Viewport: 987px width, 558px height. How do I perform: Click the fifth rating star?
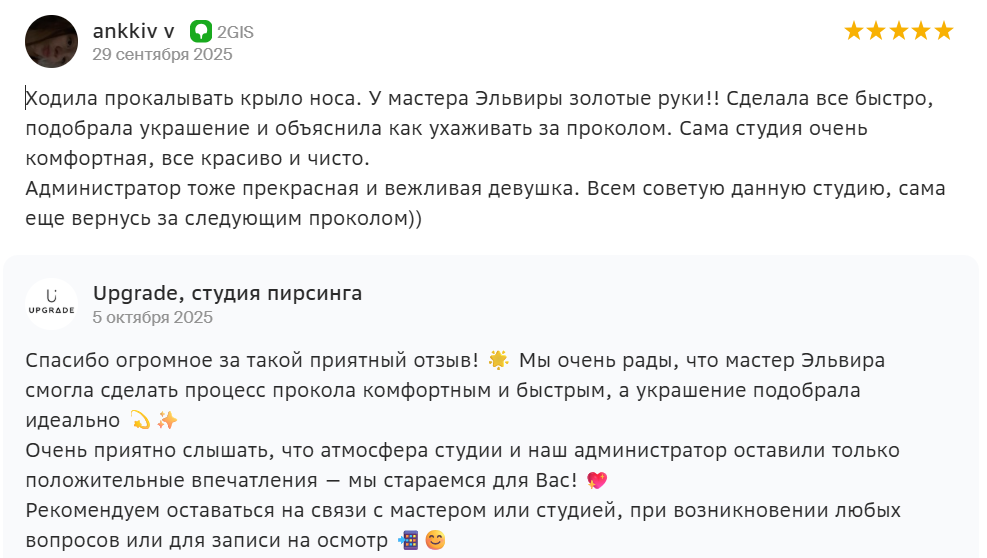(943, 31)
